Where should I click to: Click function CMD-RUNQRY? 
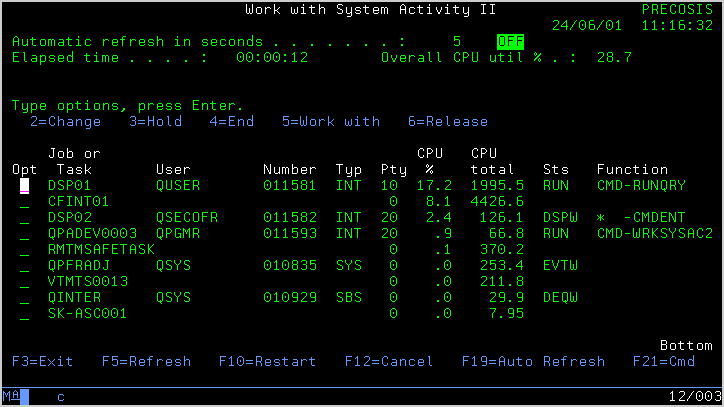coord(641,186)
